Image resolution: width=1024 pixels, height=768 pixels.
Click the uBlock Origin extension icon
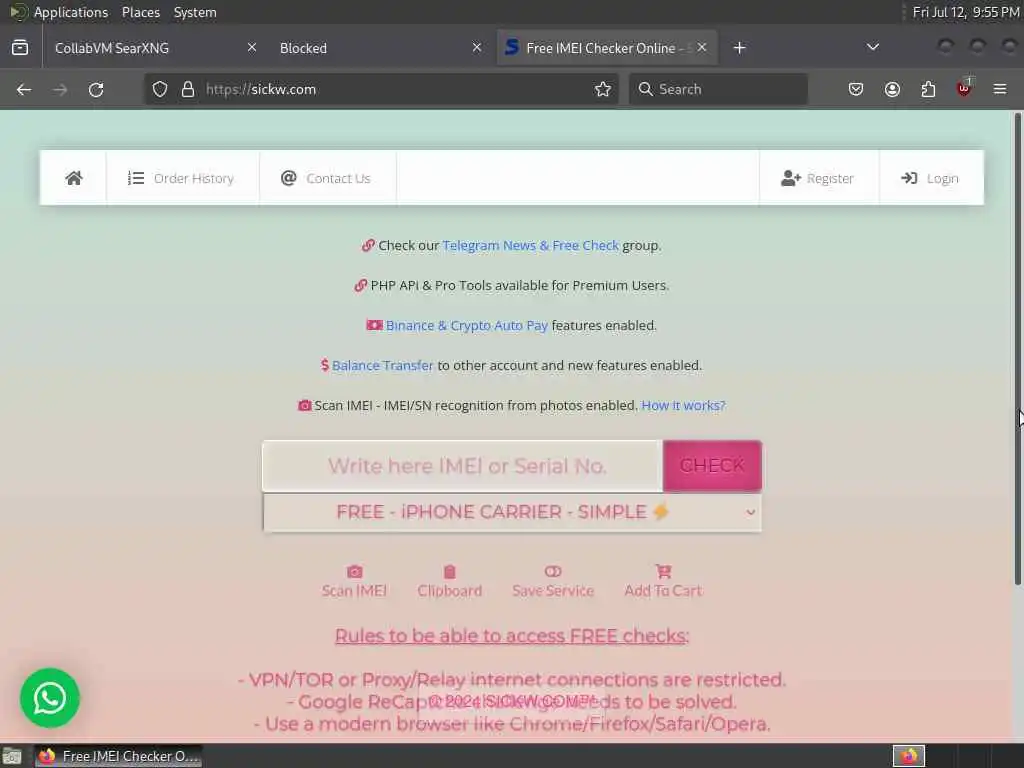coord(964,88)
